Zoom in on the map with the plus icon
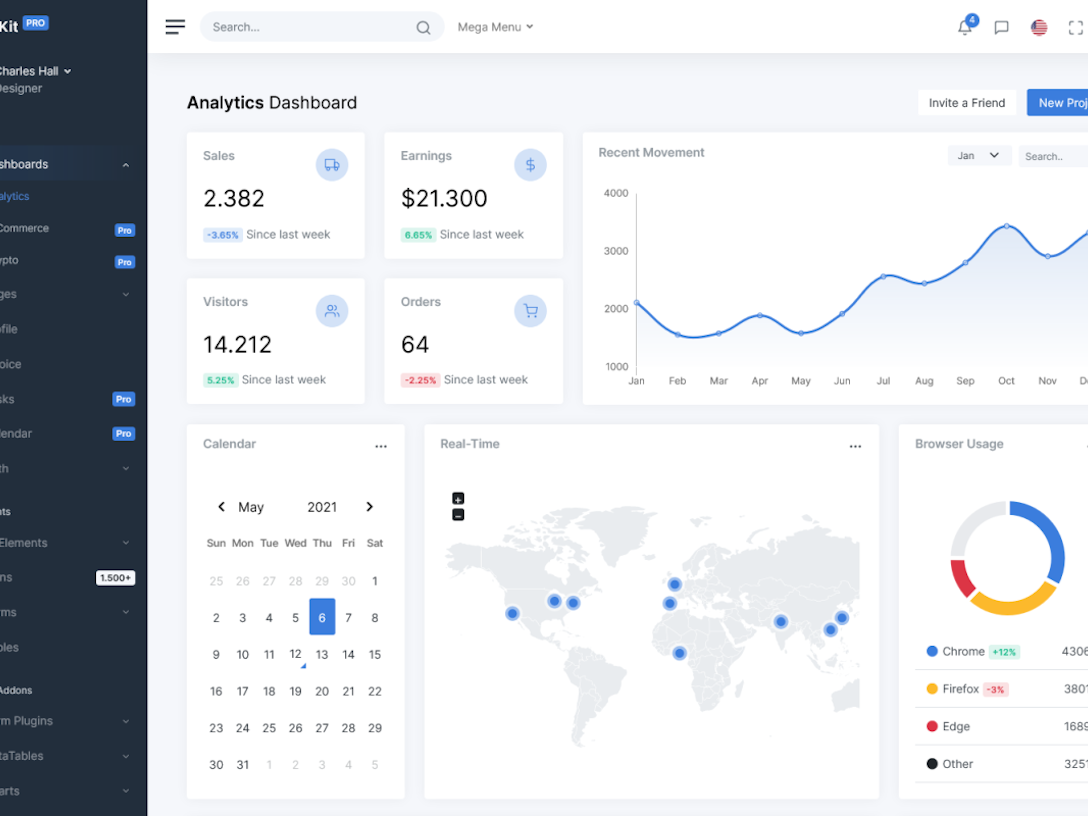Viewport: 1088px width, 816px height. pyautogui.click(x=457, y=498)
